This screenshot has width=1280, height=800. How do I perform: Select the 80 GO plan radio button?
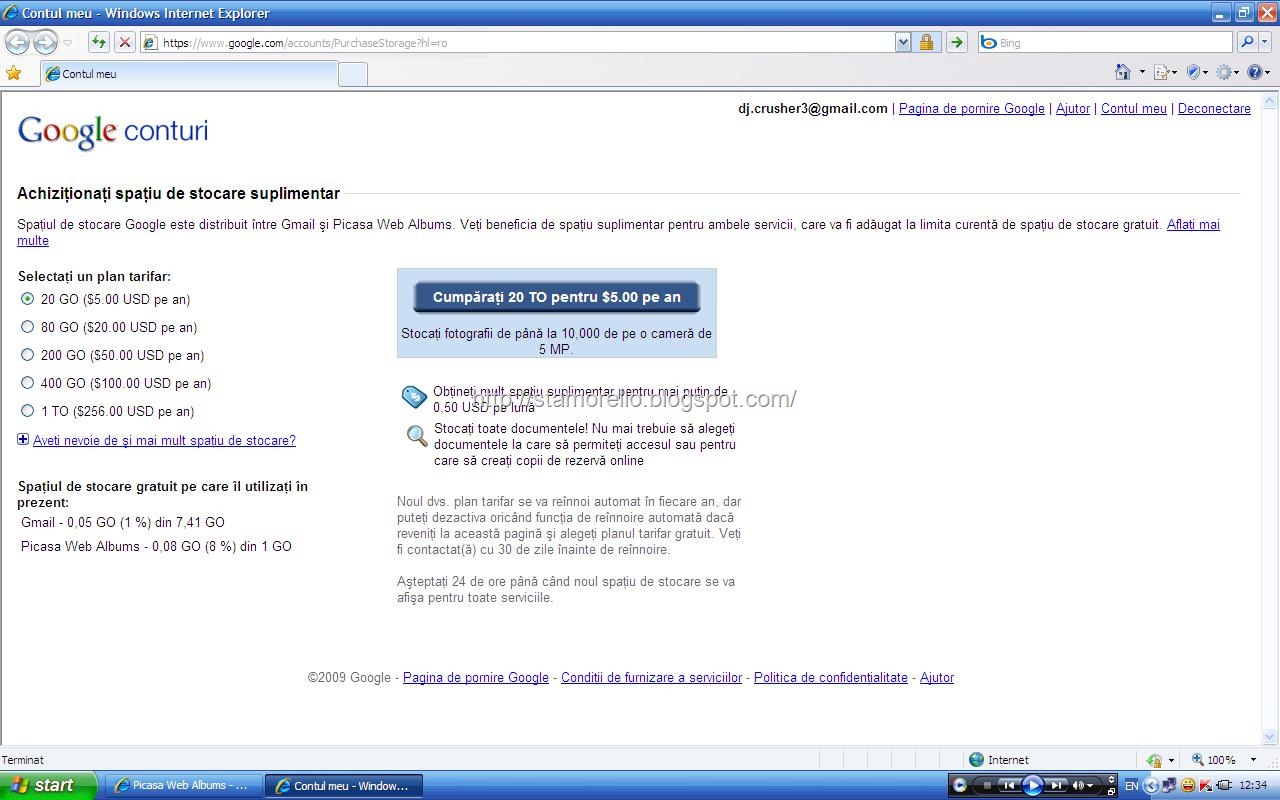(x=27, y=326)
